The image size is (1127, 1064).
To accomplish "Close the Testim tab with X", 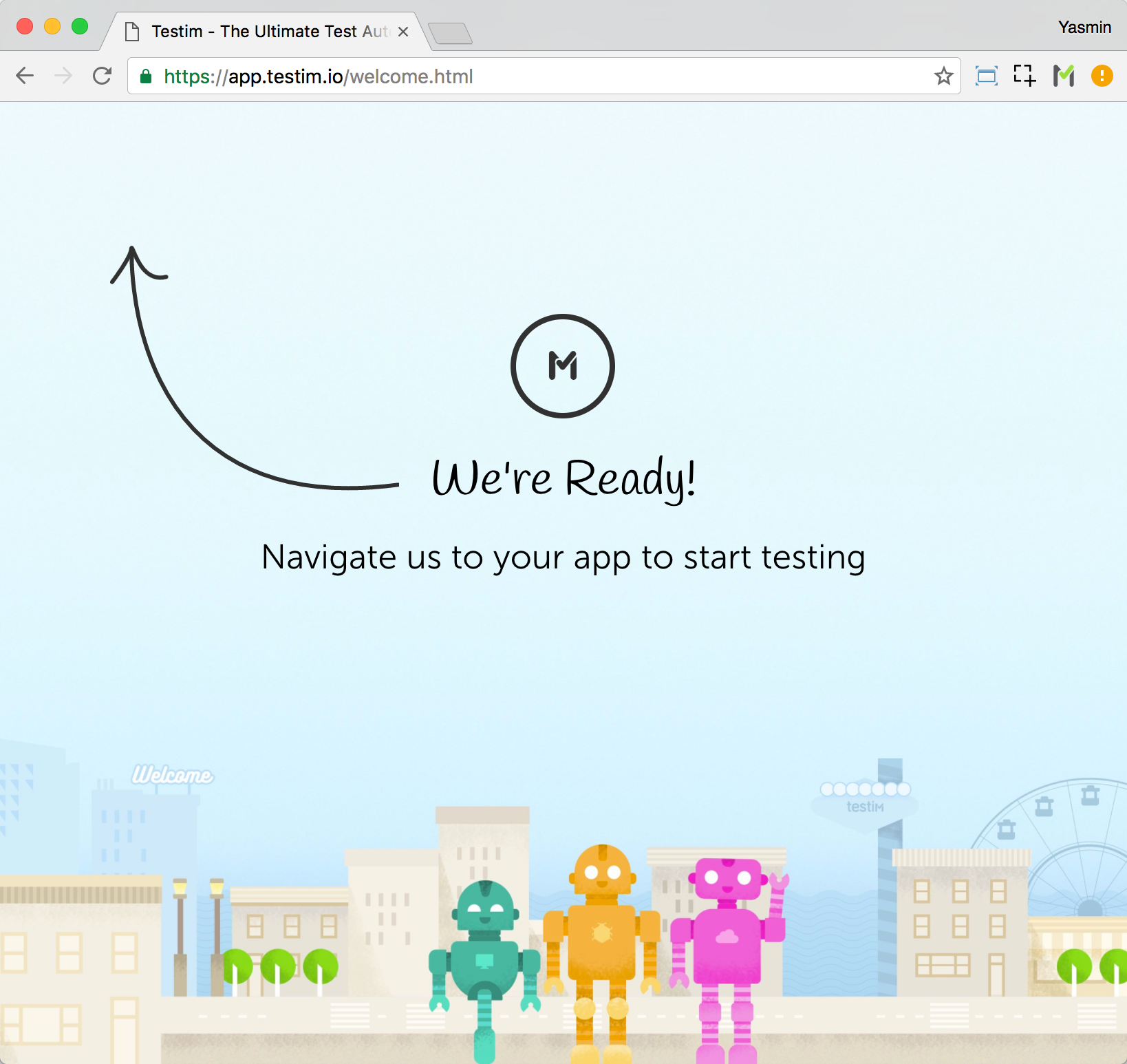I will coord(403,32).
